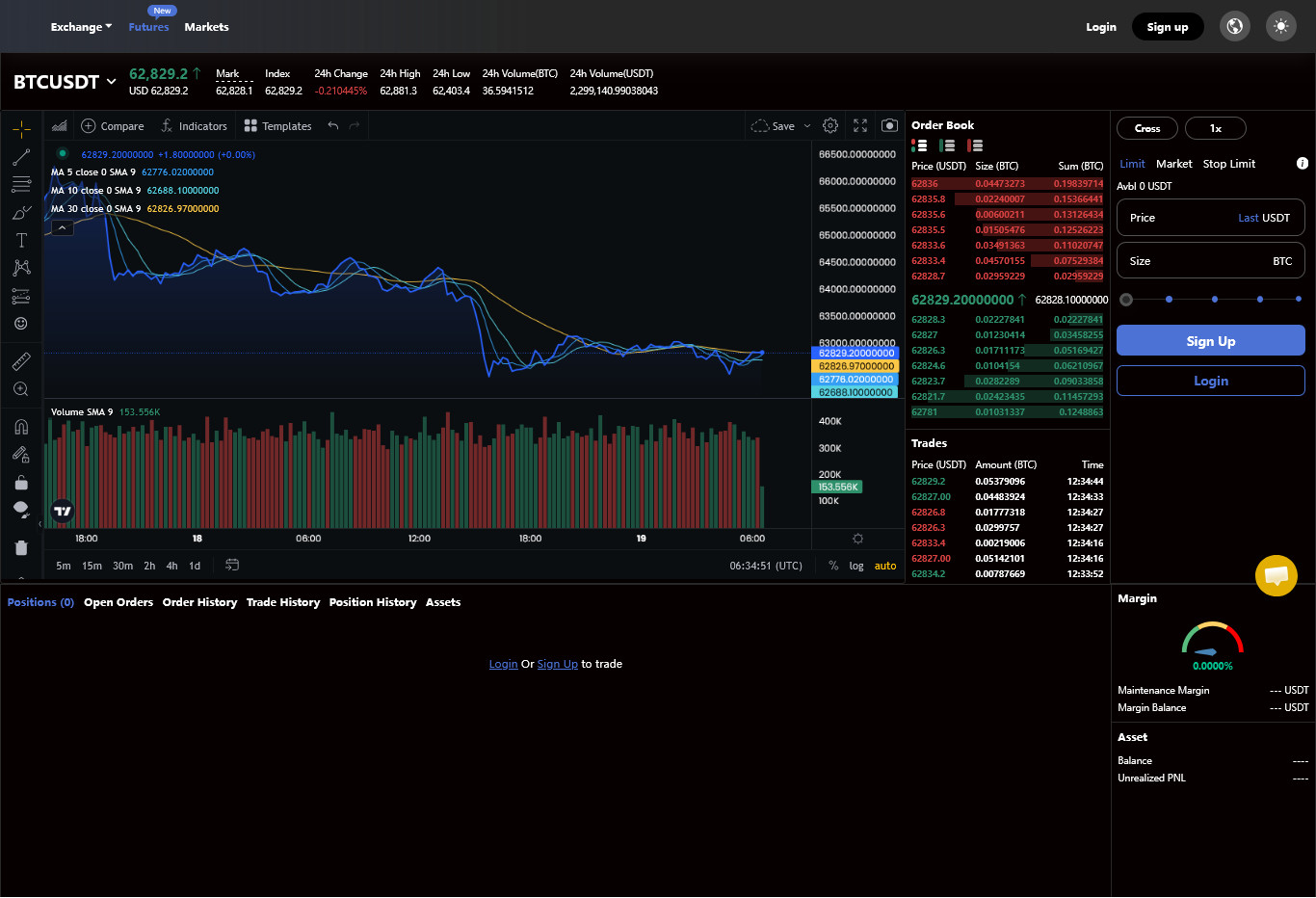Toggle log scale on chart

coord(856,566)
